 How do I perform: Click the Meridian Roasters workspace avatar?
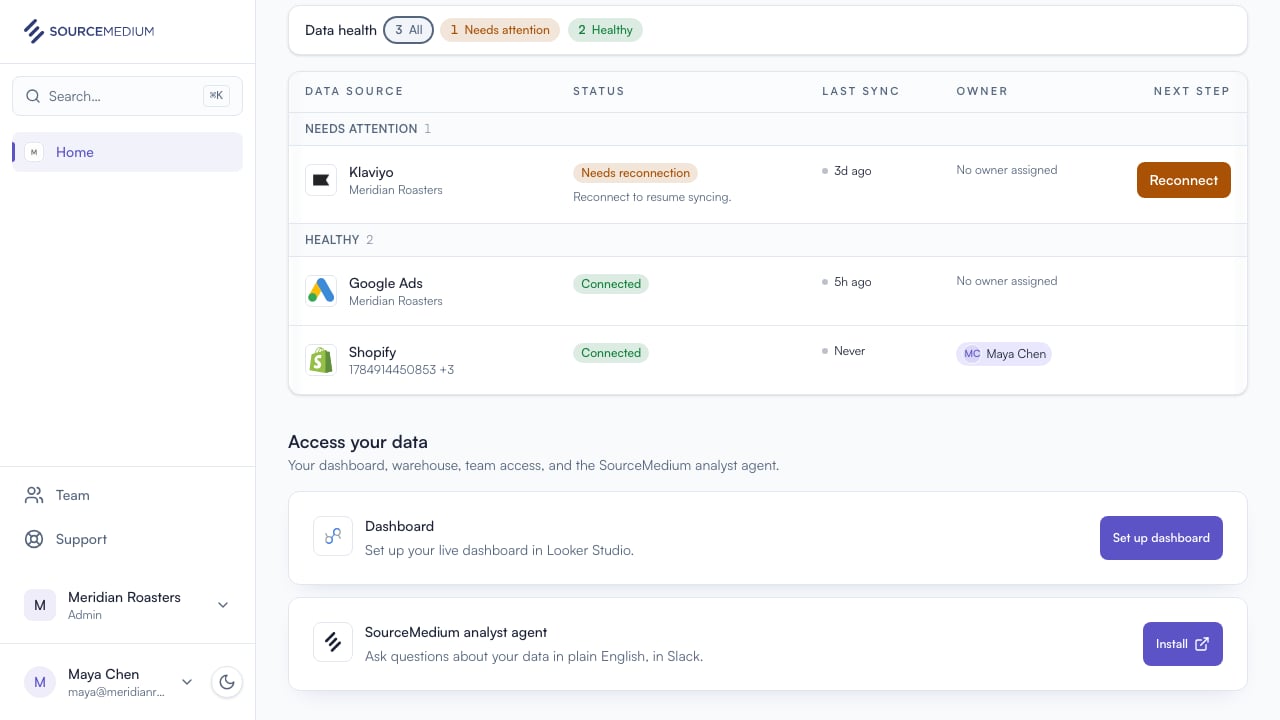40,605
